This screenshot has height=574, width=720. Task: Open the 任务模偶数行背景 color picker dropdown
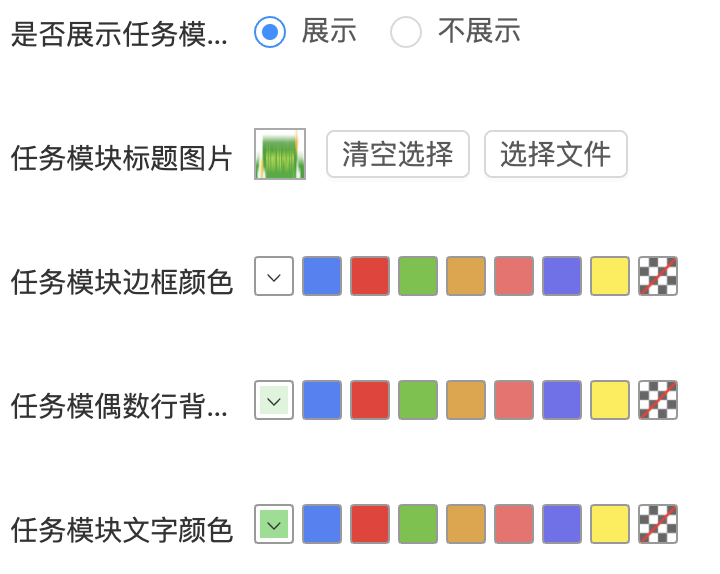[x=274, y=400]
